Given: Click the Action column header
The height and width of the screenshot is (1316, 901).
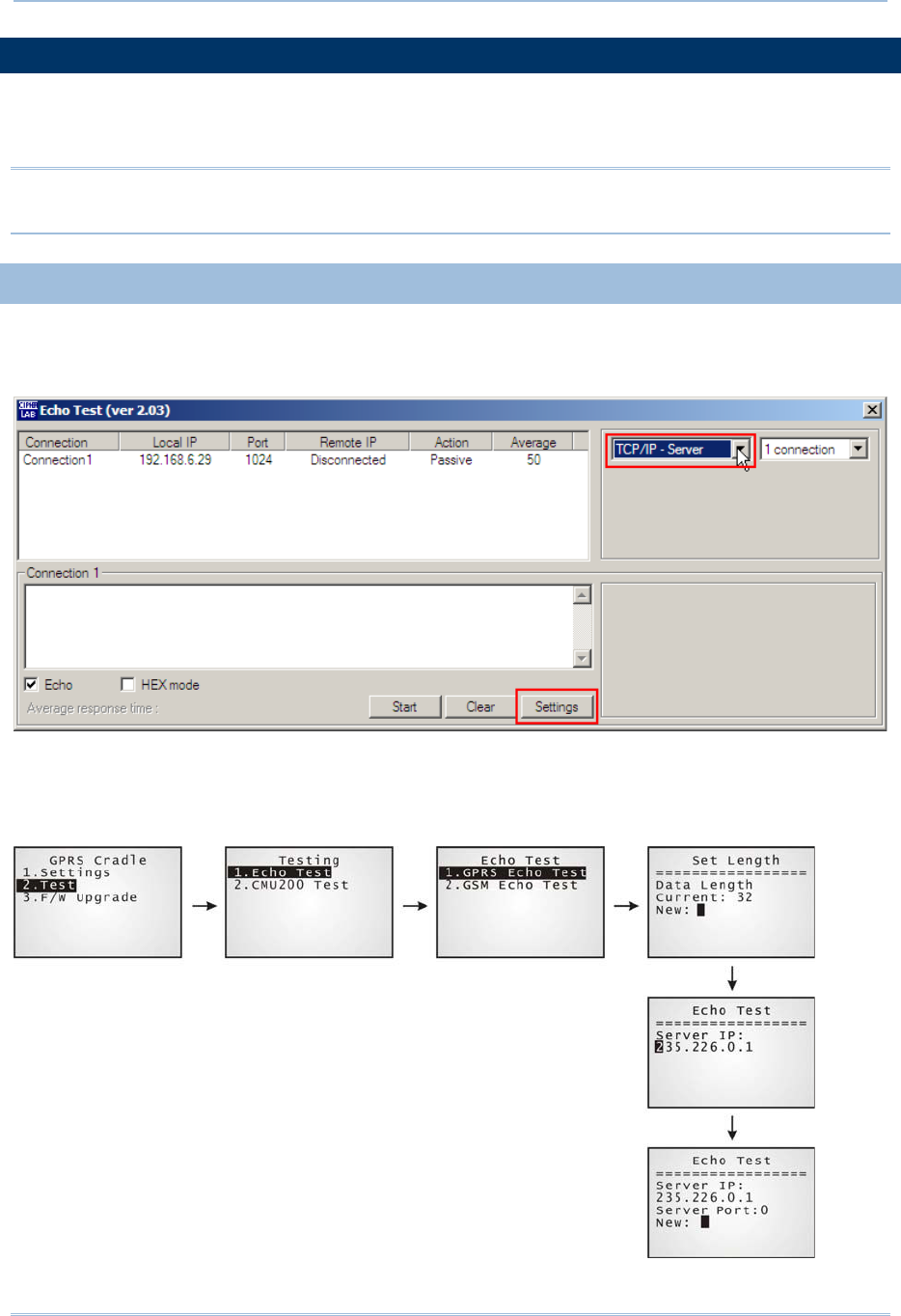Looking at the screenshot, I should [x=451, y=442].
